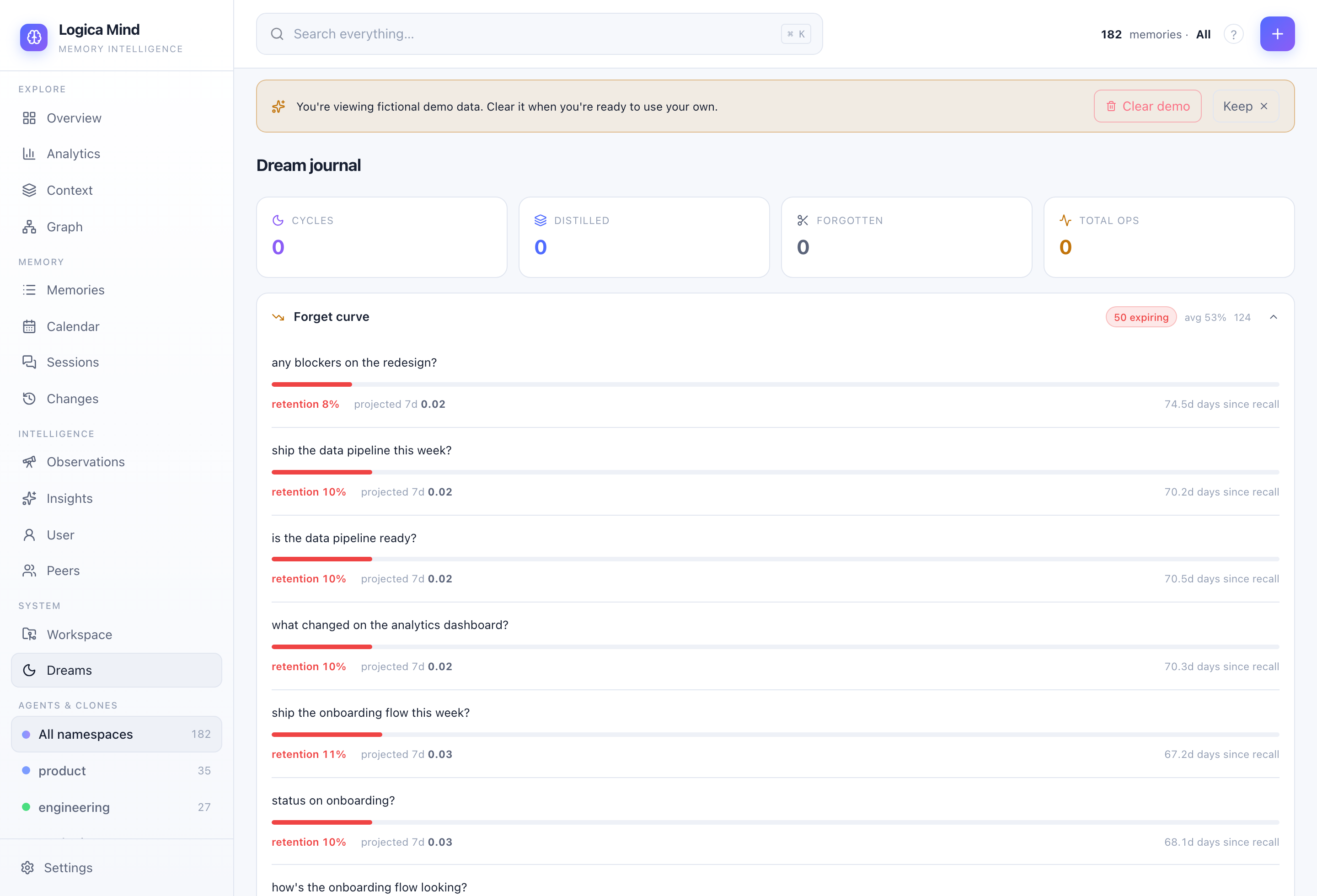Click the Graph network icon
This screenshot has height=896, width=1317.
click(x=29, y=227)
